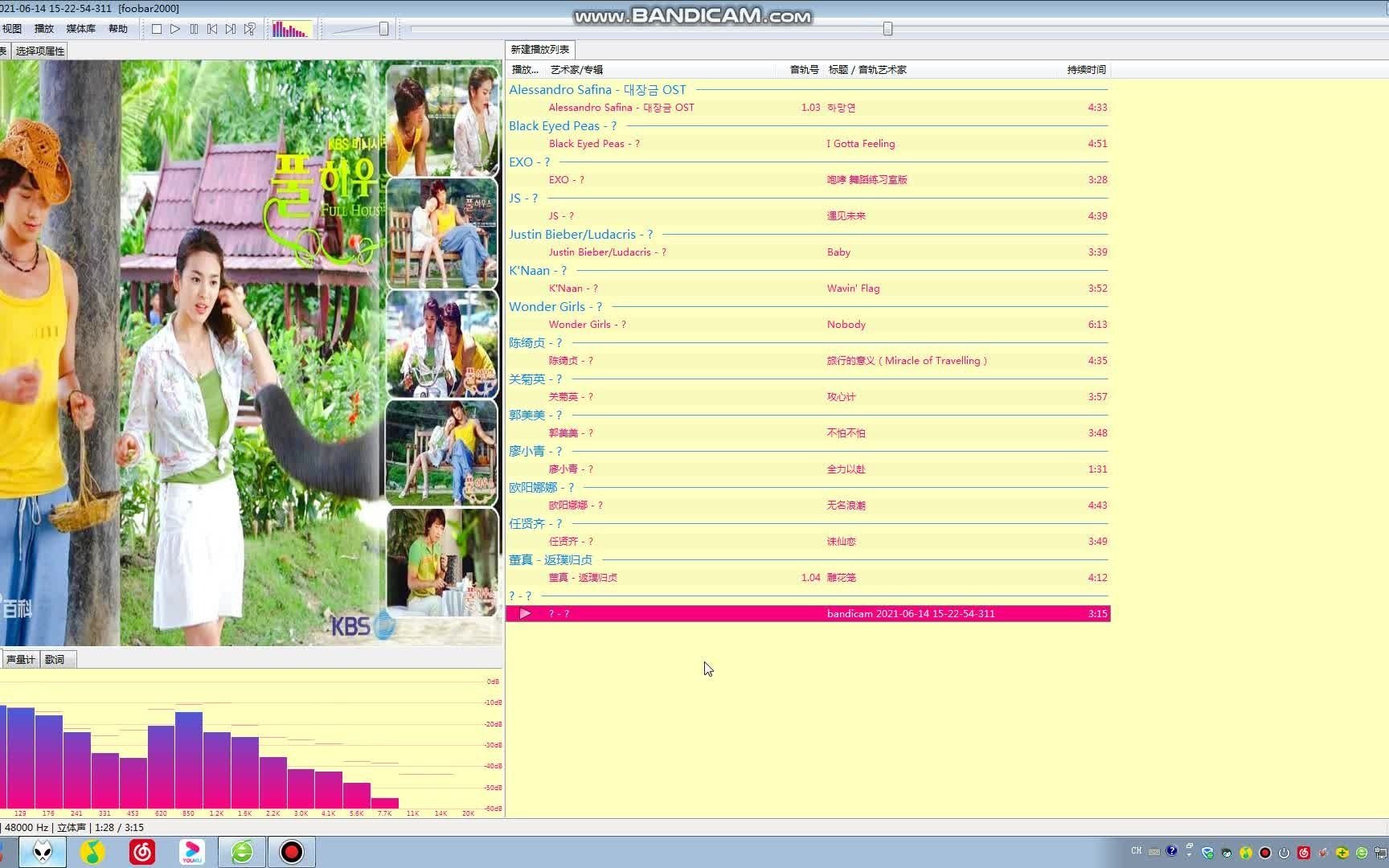Viewport: 1389px width, 868px height.
Task: Select the track 不怕不怕
Action: (x=808, y=433)
